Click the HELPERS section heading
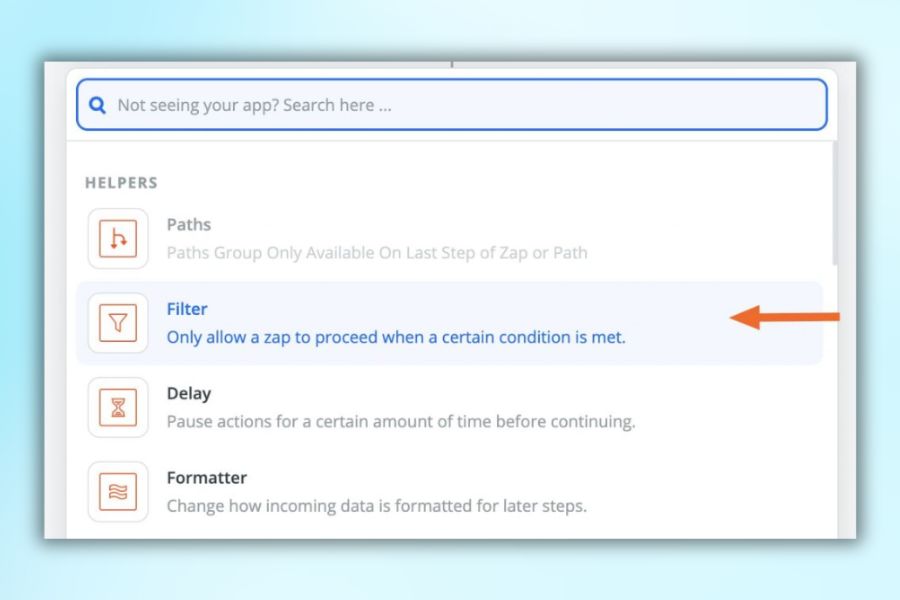 pyautogui.click(x=121, y=183)
